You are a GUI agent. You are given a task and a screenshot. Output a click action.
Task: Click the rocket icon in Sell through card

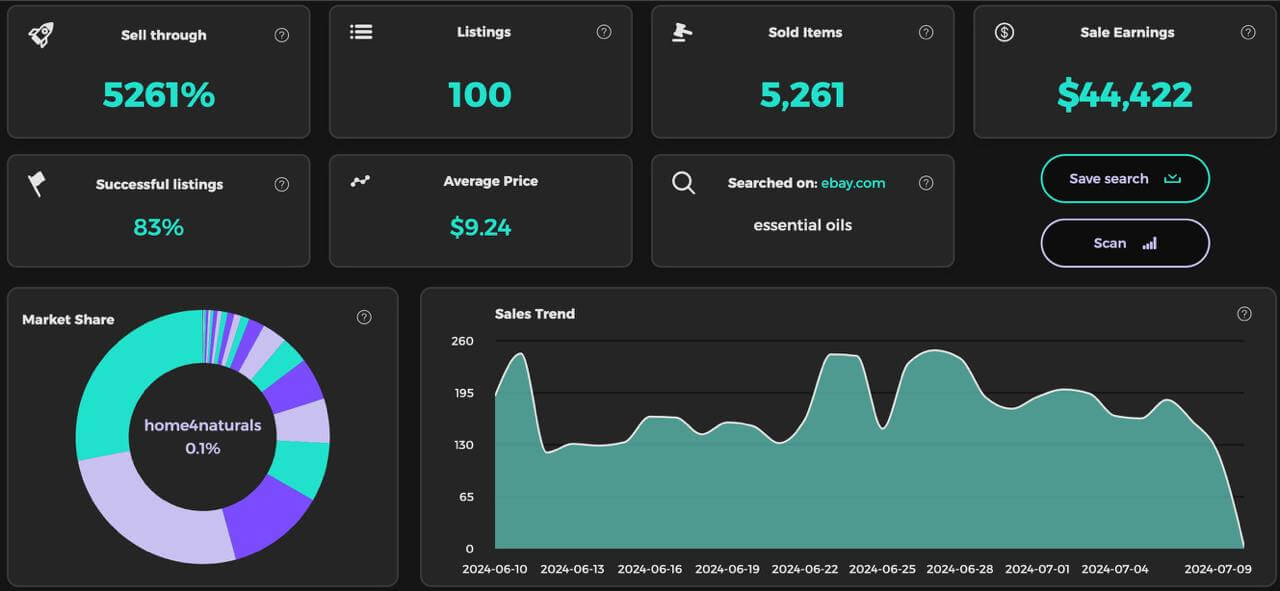tap(41, 35)
